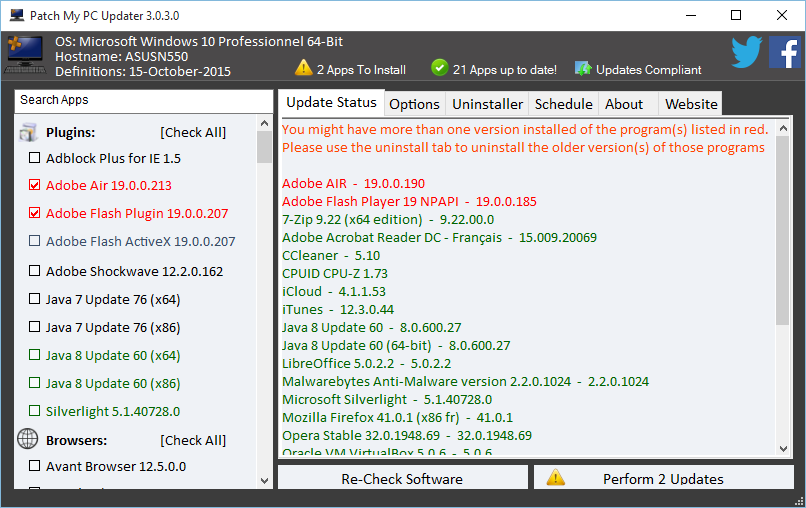The width and height of the screenshot is (806, 508).
Task: Click the Updates Compliant icon
Action: click(583, 68)
